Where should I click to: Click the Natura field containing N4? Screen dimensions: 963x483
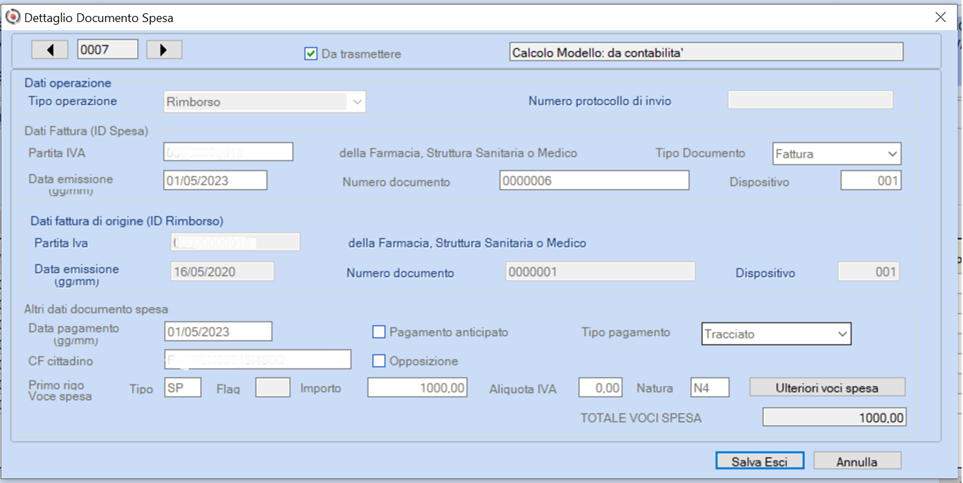coord(710,388)
